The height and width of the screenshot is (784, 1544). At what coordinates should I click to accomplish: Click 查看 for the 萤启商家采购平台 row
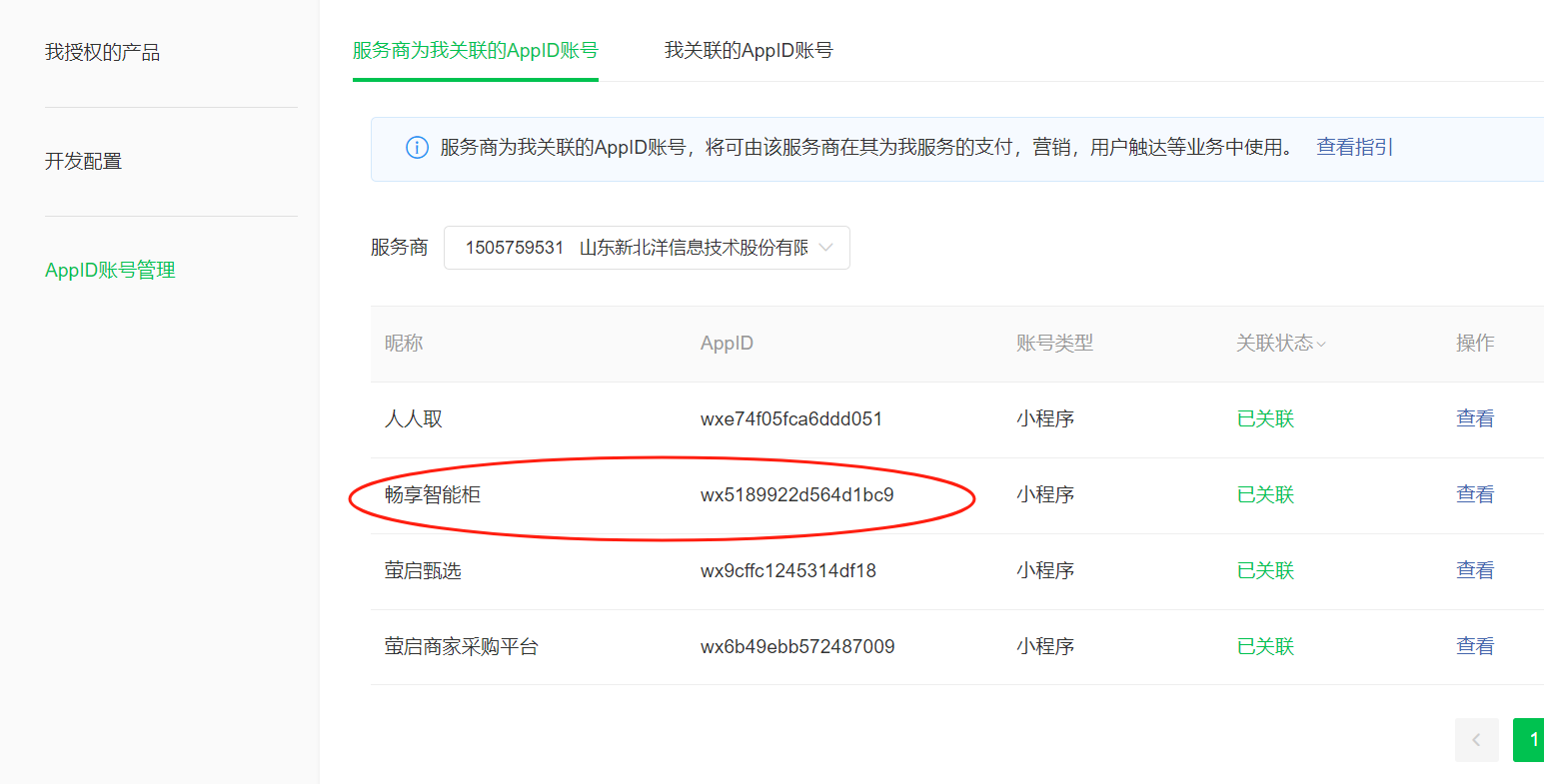coord(1475,646)
